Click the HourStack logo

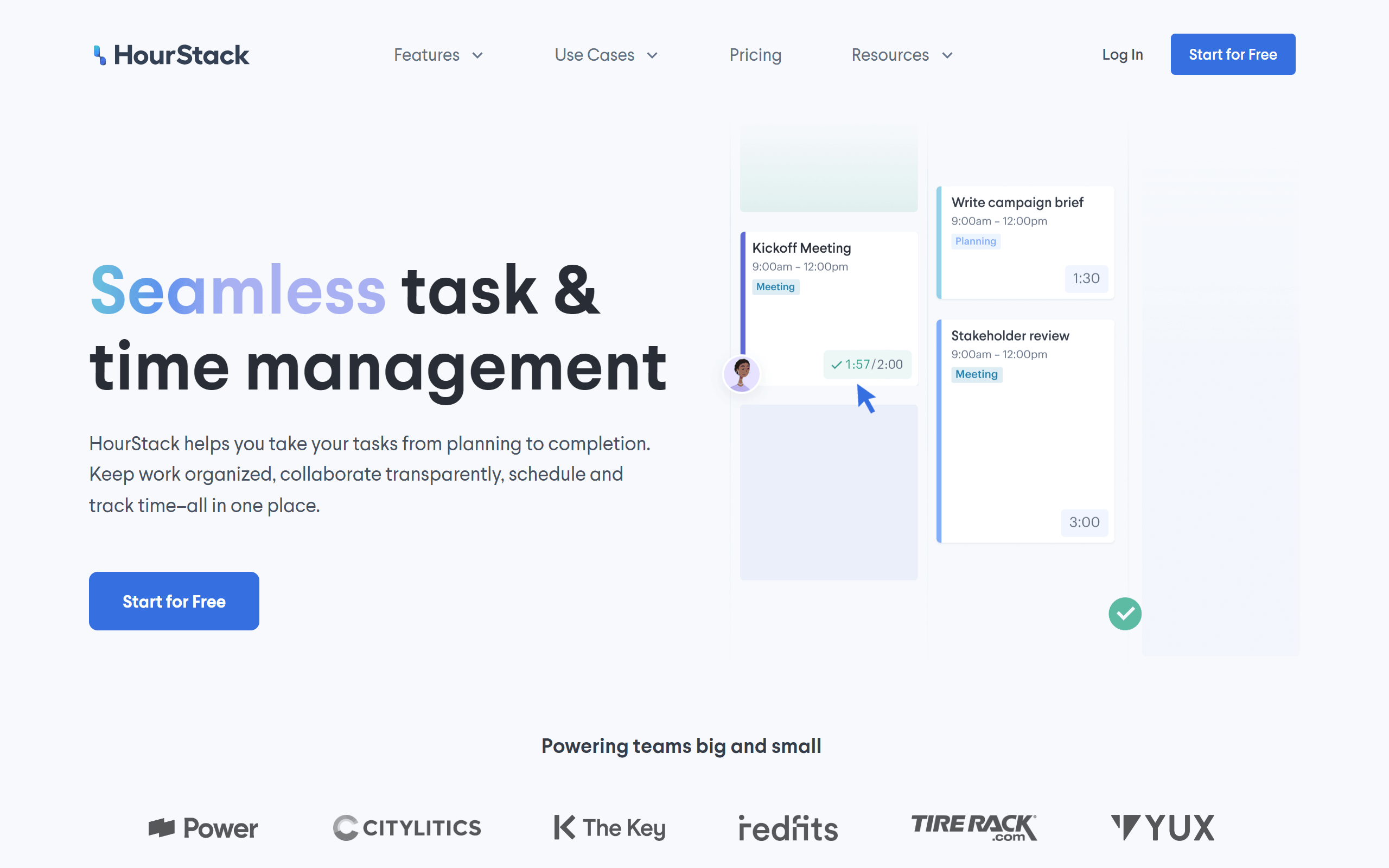[171, 55]
